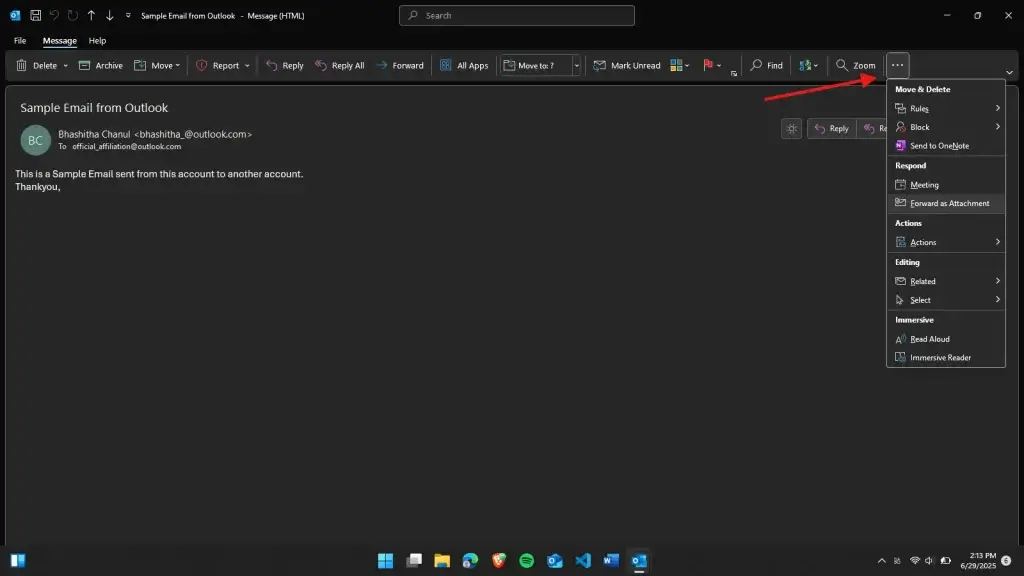The height and width of the screenshot is (576, 1024).
Task: Open the Move dropdown
Action: click(157, 65)
